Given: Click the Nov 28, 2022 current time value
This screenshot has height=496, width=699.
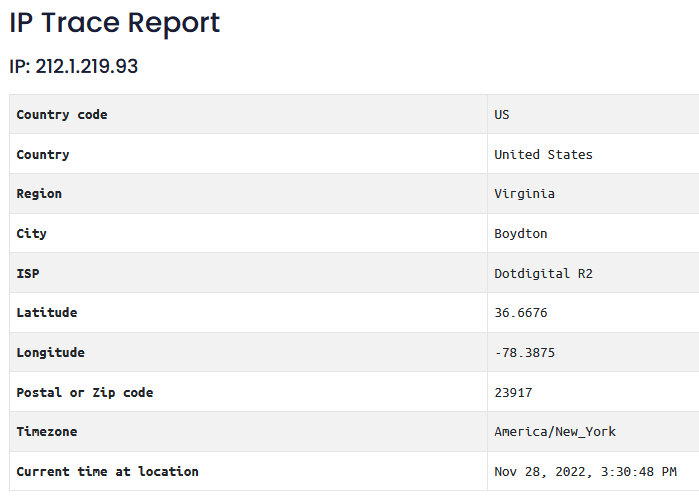Looking at the screenshot, I should pyautogui.click(x=585, y=471).
